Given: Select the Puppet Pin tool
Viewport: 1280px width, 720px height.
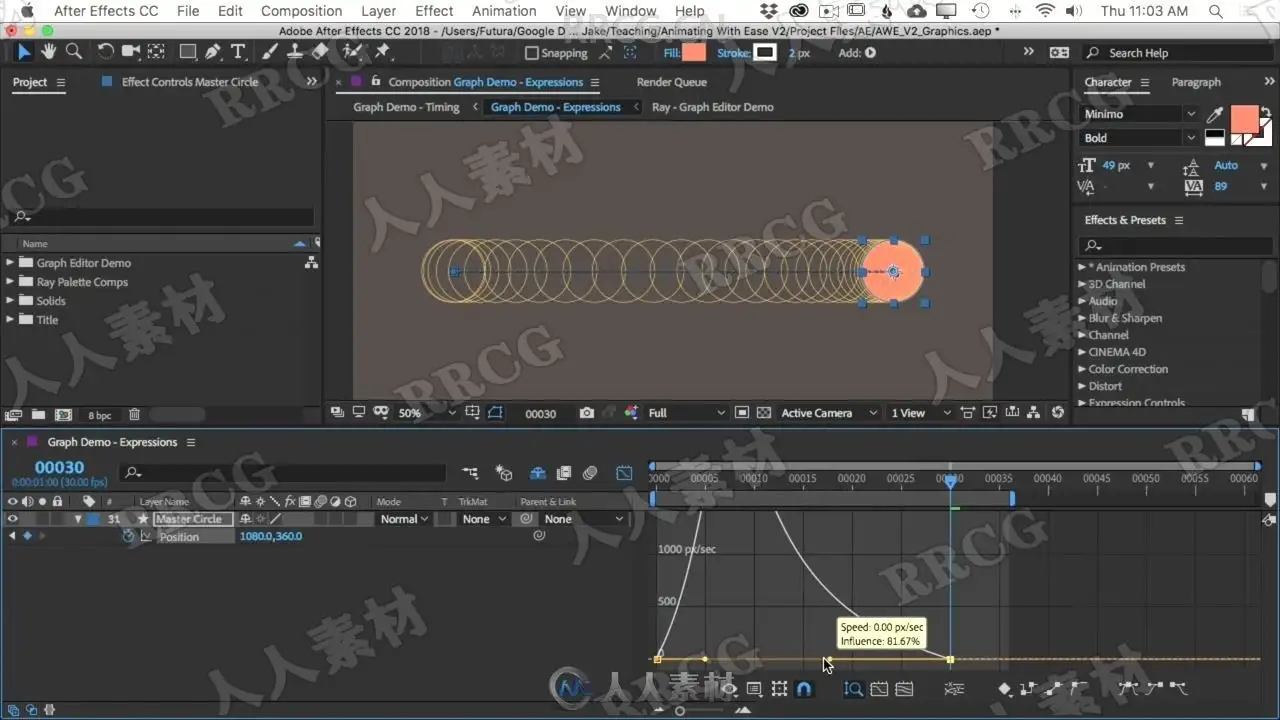Looking at the screenshot, I should (383, 52).
